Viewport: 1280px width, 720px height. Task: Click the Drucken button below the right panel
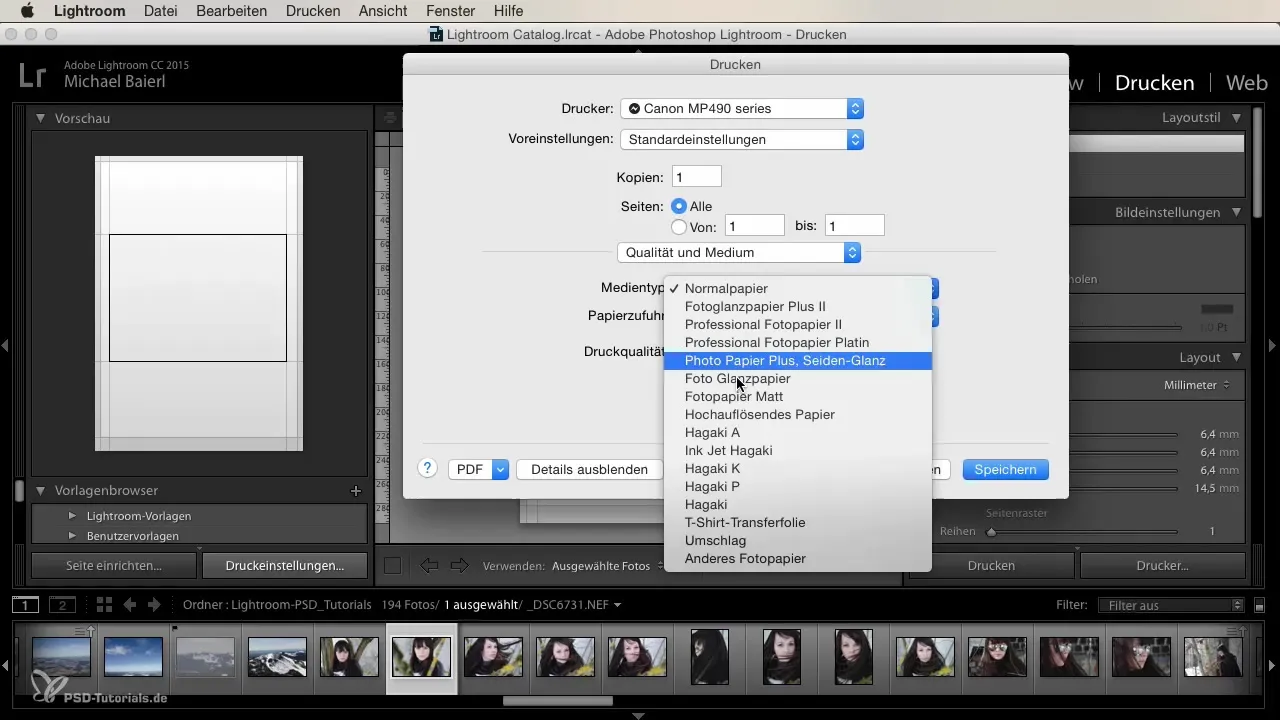coord(991,566)
